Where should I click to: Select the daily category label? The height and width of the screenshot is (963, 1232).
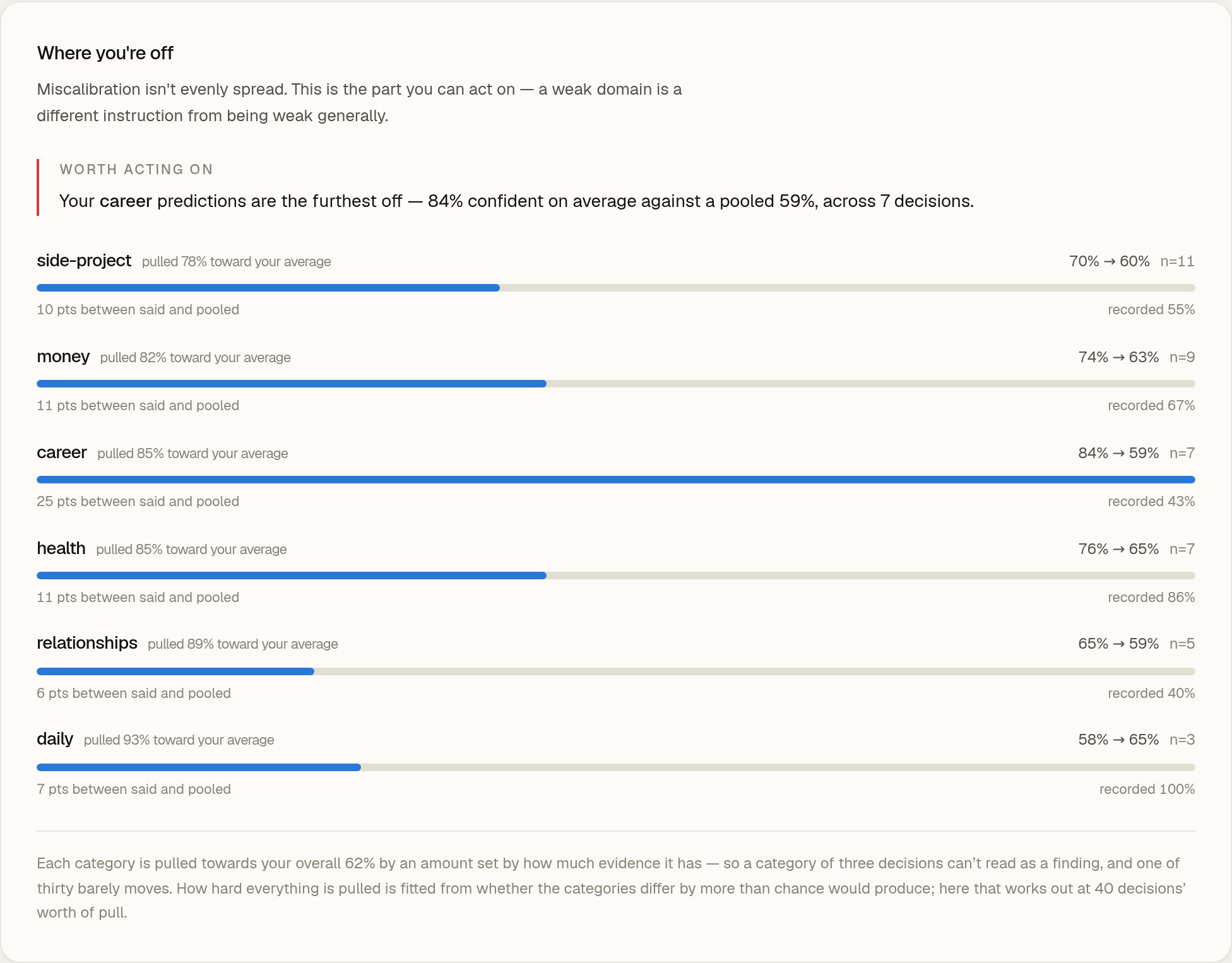tap(55, 739)
